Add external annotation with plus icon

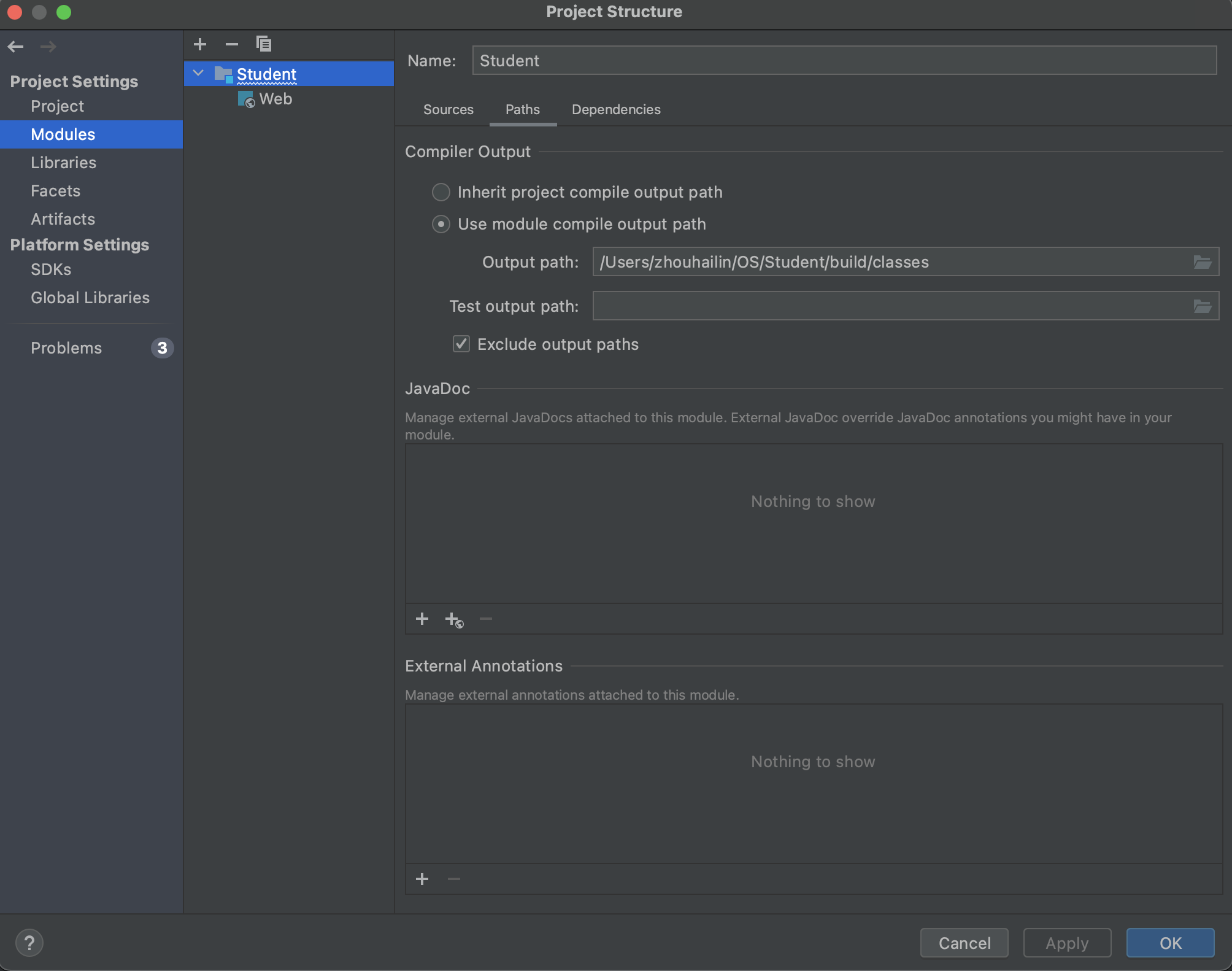(422, 879)
